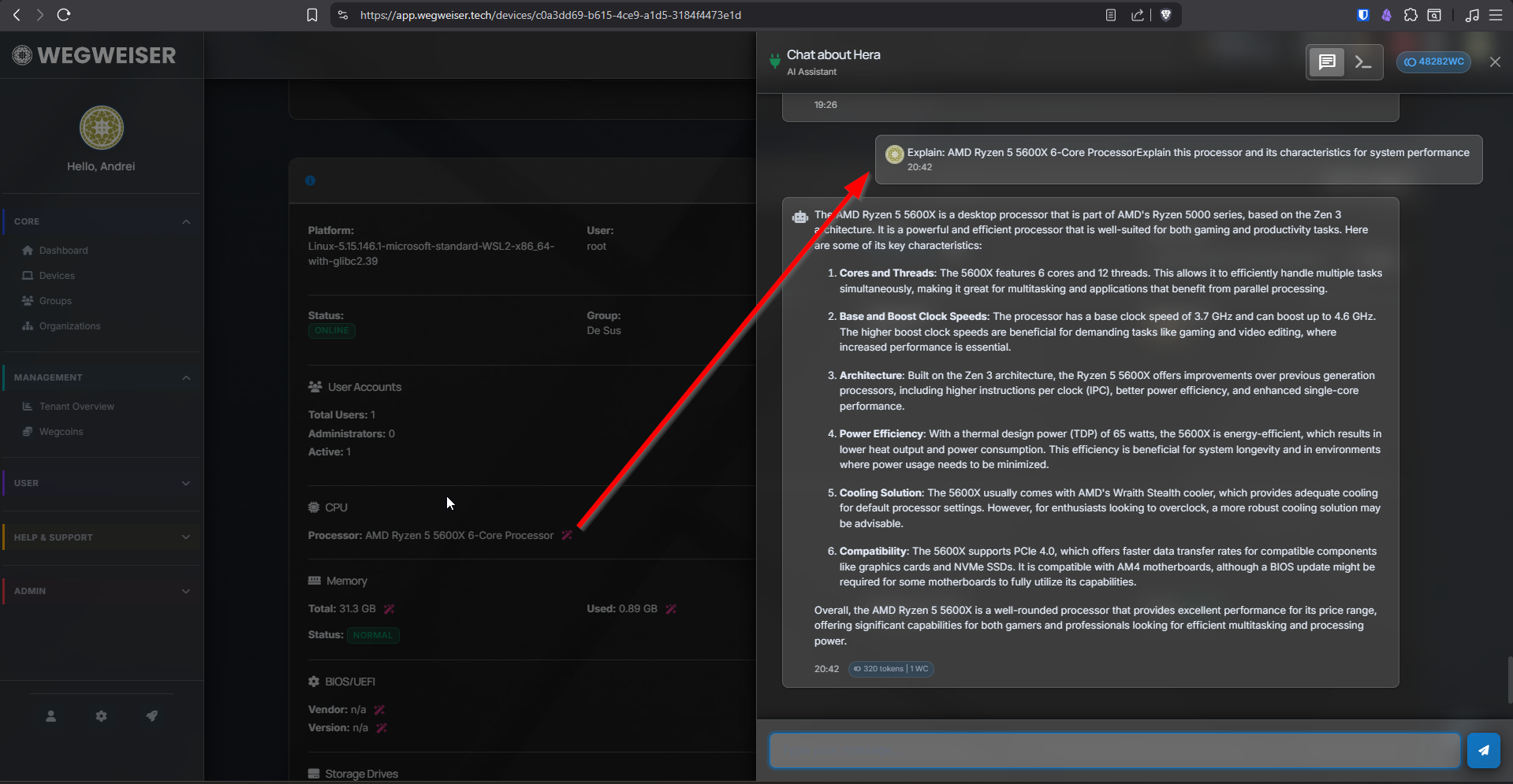Send the chat message with paper plane button
The image size is (1513, 784).
(1483, 750)
